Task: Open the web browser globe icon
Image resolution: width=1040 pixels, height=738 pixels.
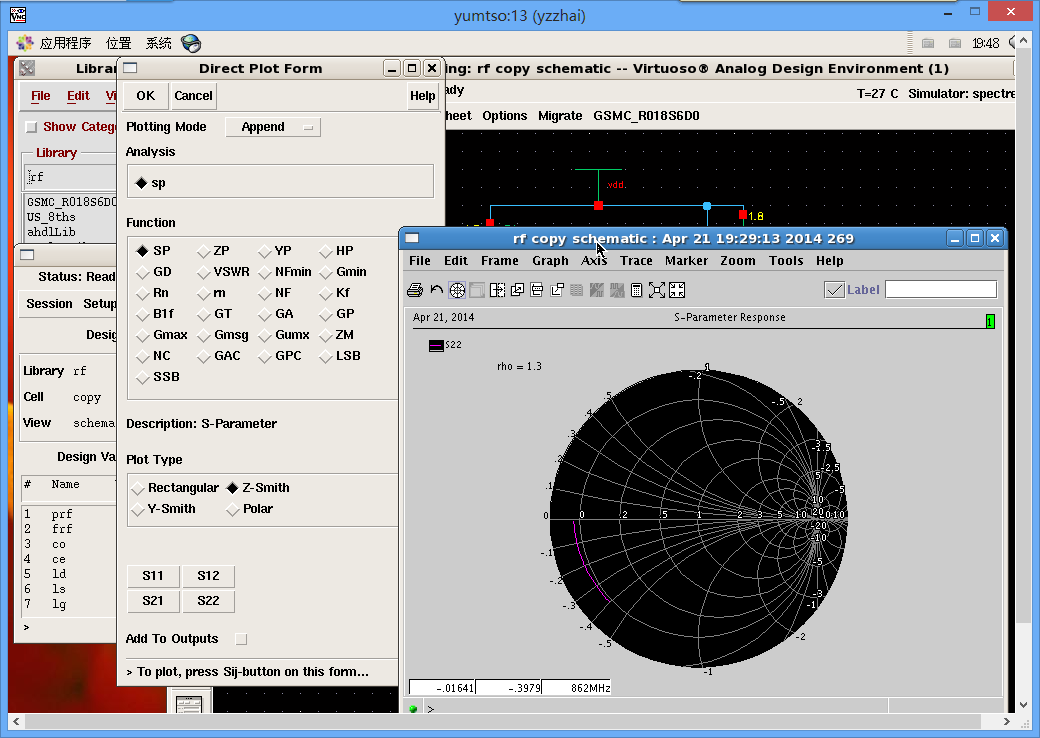Action: click(191, 43)
